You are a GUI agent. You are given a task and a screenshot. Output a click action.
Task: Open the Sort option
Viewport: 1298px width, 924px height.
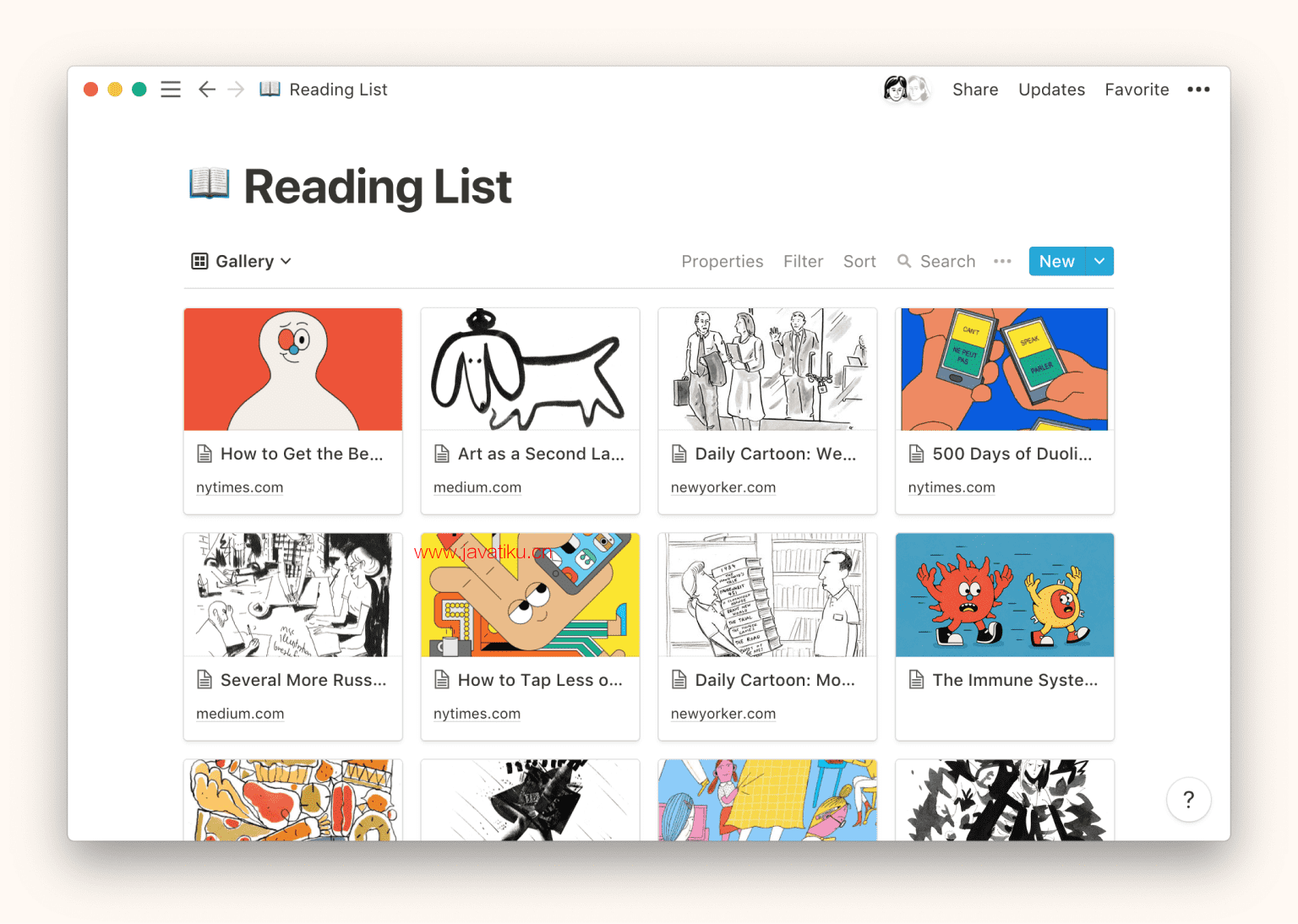[859, 262]
